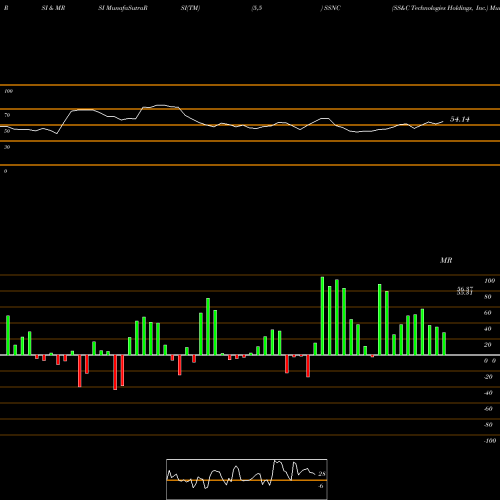
Task: Click the -40 label on MR histogram axis
Action: click(x=488, y=393)
